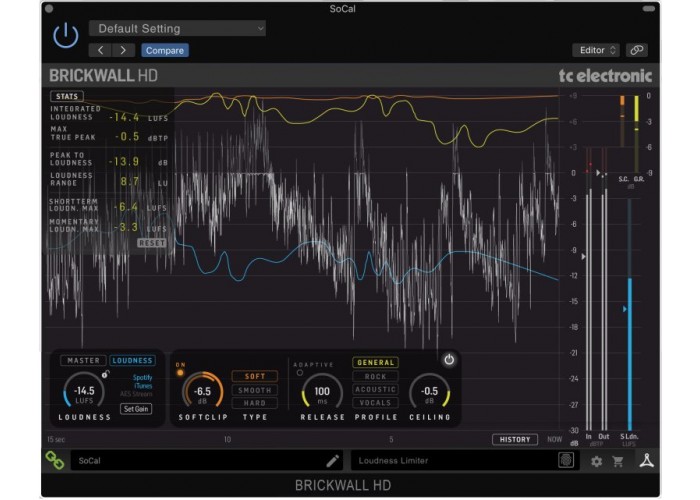Click Peak to Loudness value -13.9
The height and width of the screenshot is (500, 700).
(125, 162)
